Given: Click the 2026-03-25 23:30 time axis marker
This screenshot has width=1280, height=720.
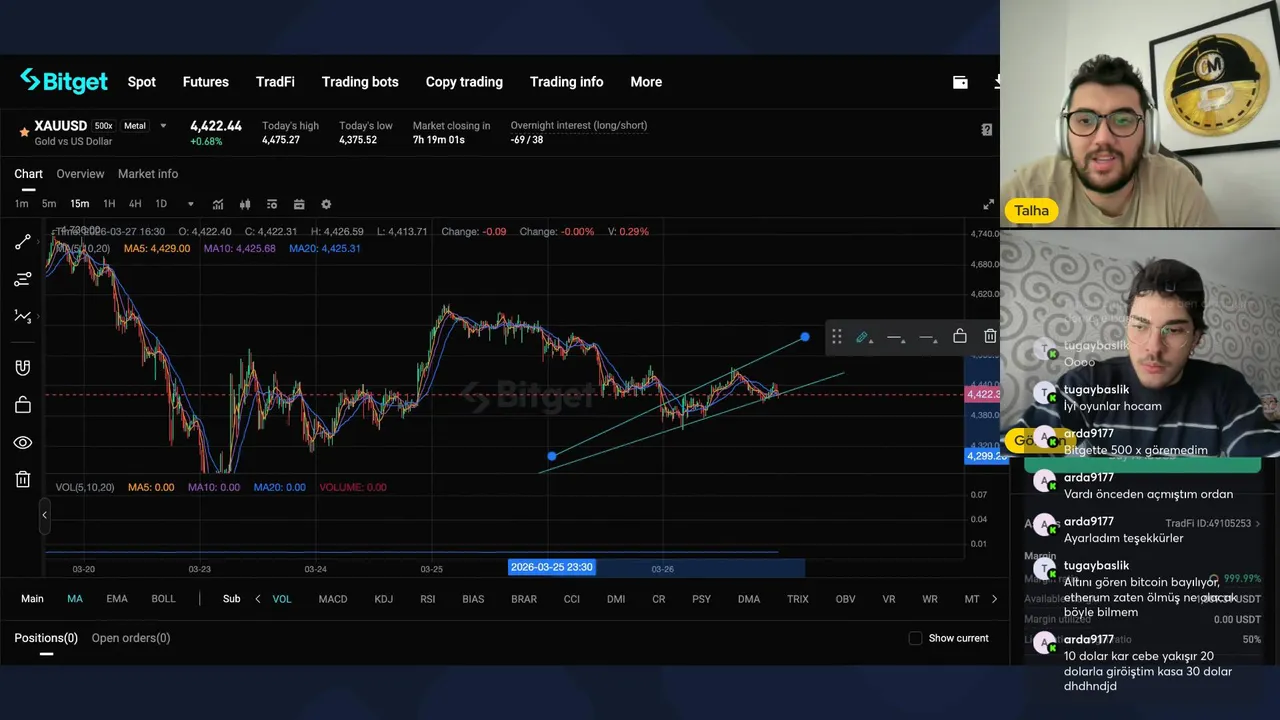Looking at the screenshot, I should 552,567.
